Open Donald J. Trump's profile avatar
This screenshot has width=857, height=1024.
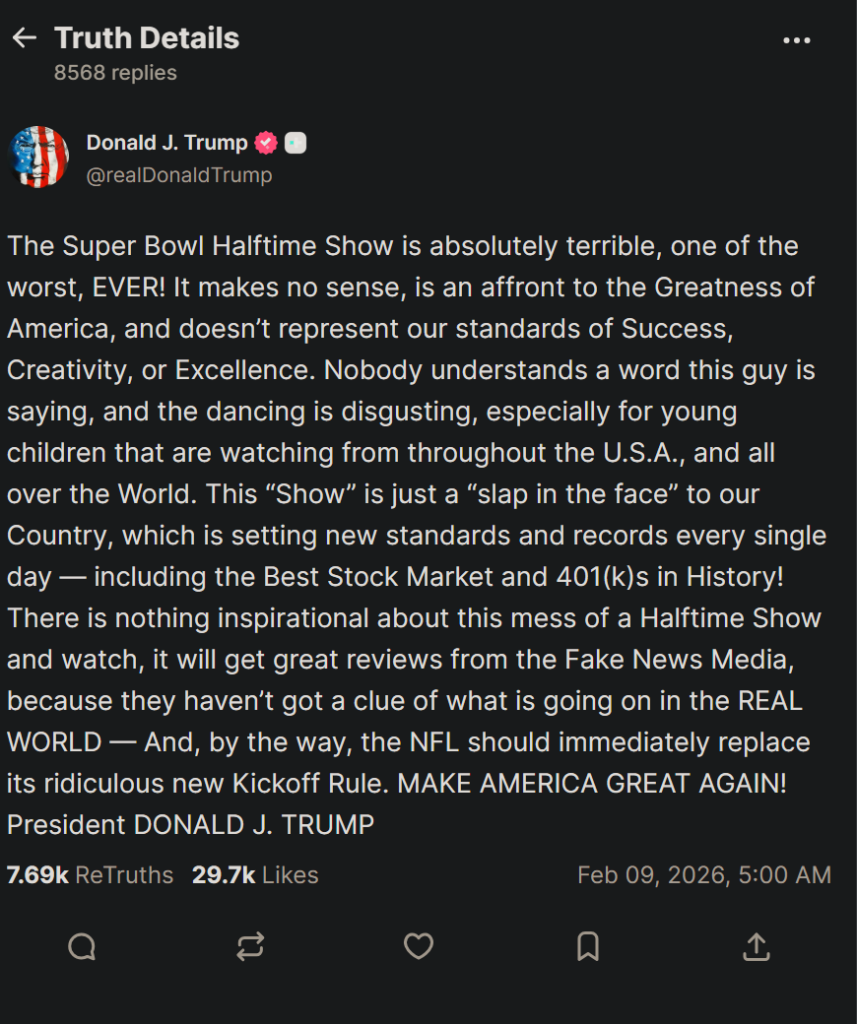[x=38, y=157]
